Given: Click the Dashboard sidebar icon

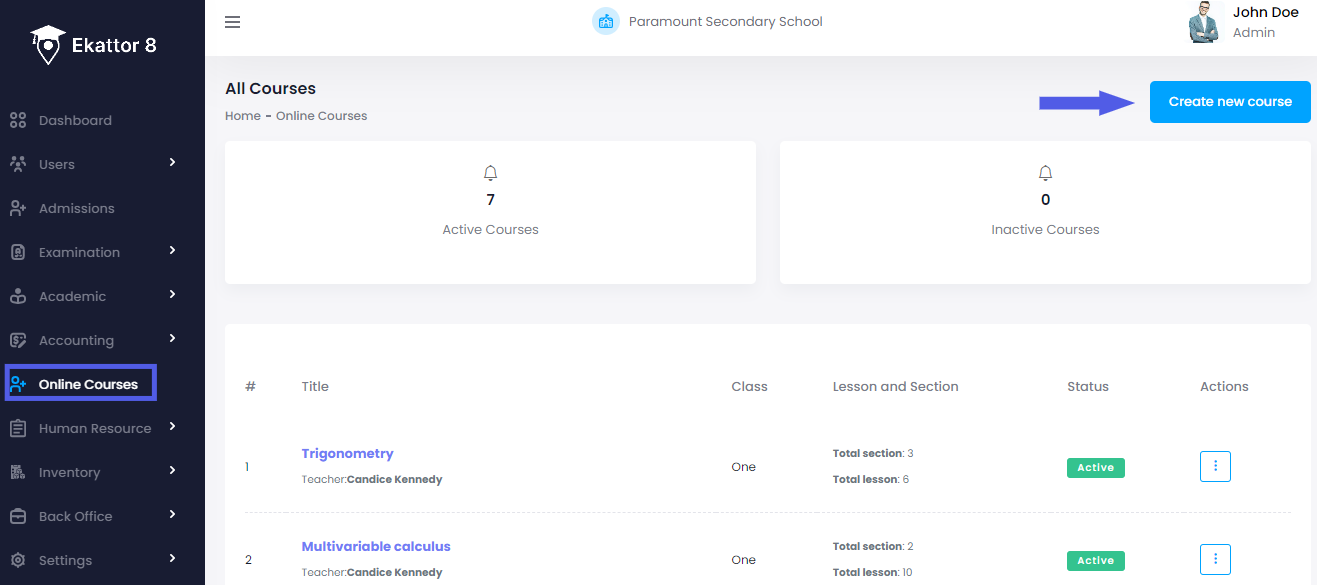Looking at the screenshot, I should (x=17, y=121).
